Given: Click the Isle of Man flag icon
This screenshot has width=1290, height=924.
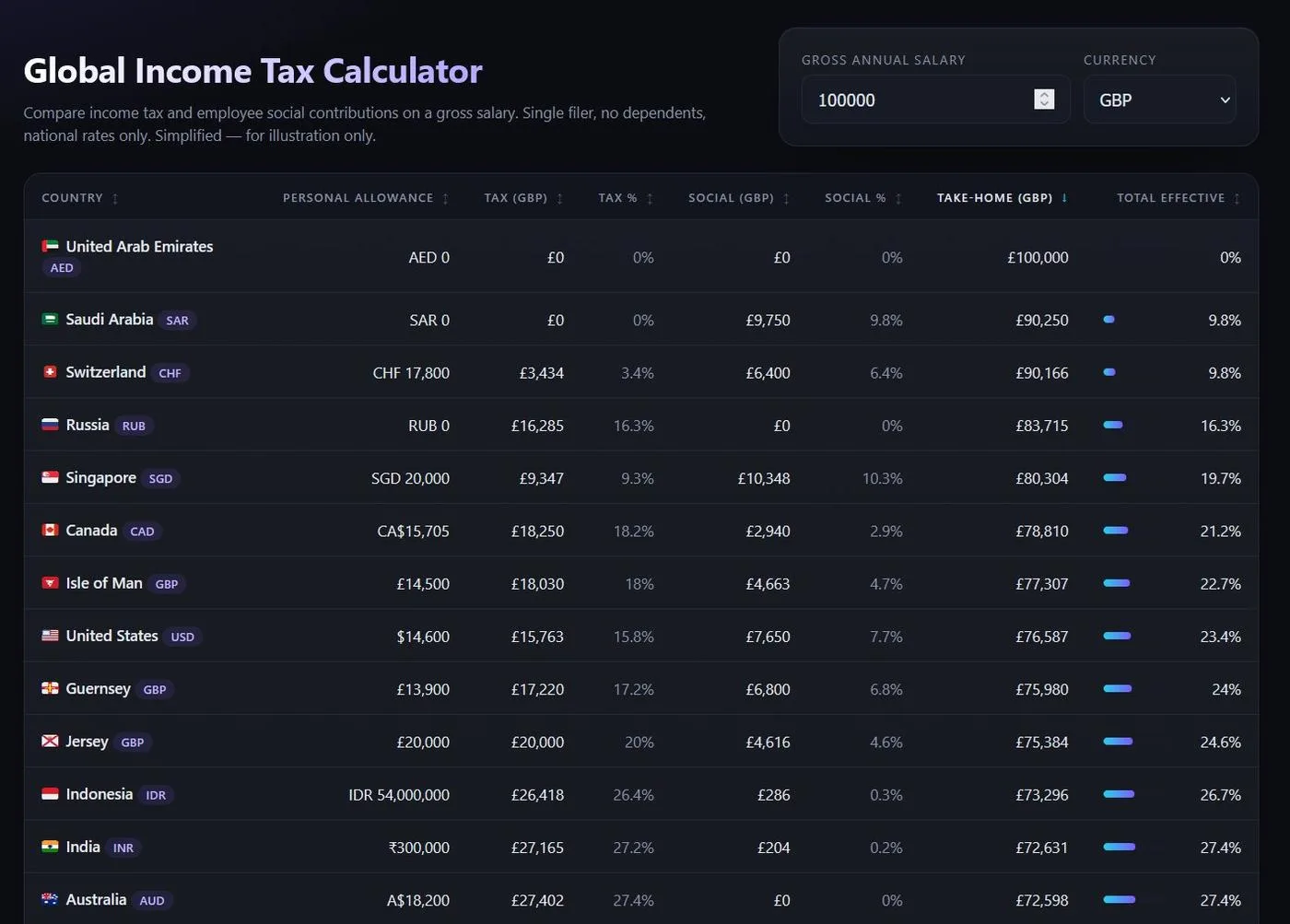Looking at the screenshot, I should pyautogui.click(x=50, y=583).
